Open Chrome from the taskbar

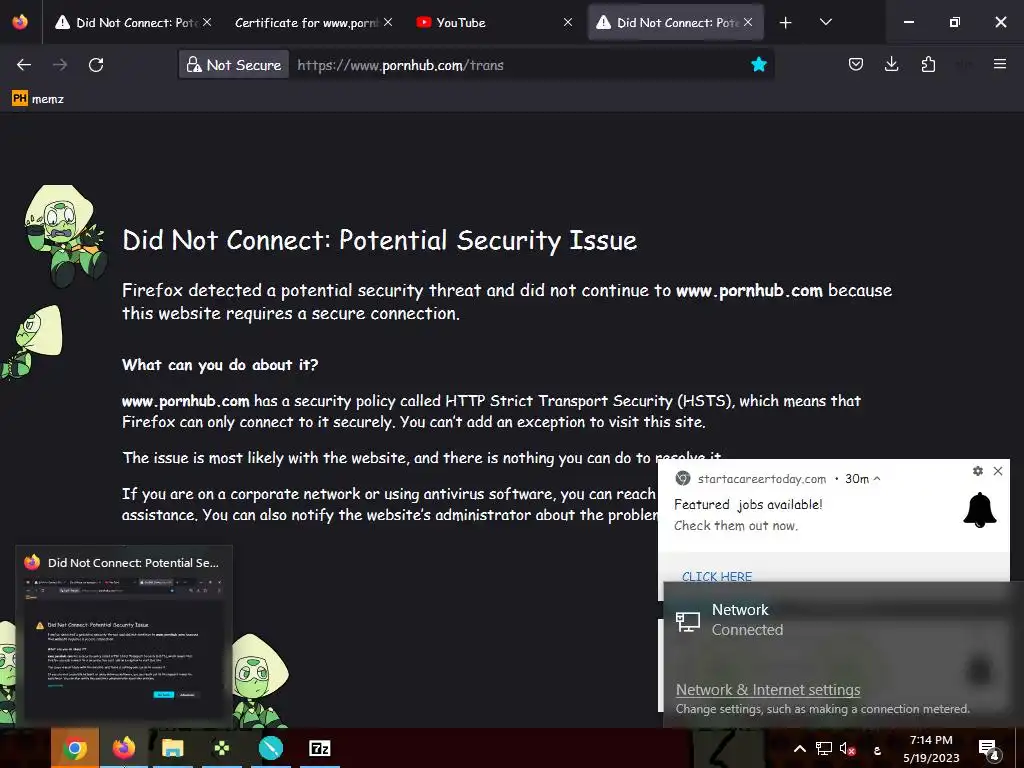pyautogui.click(x=75, y=748)
